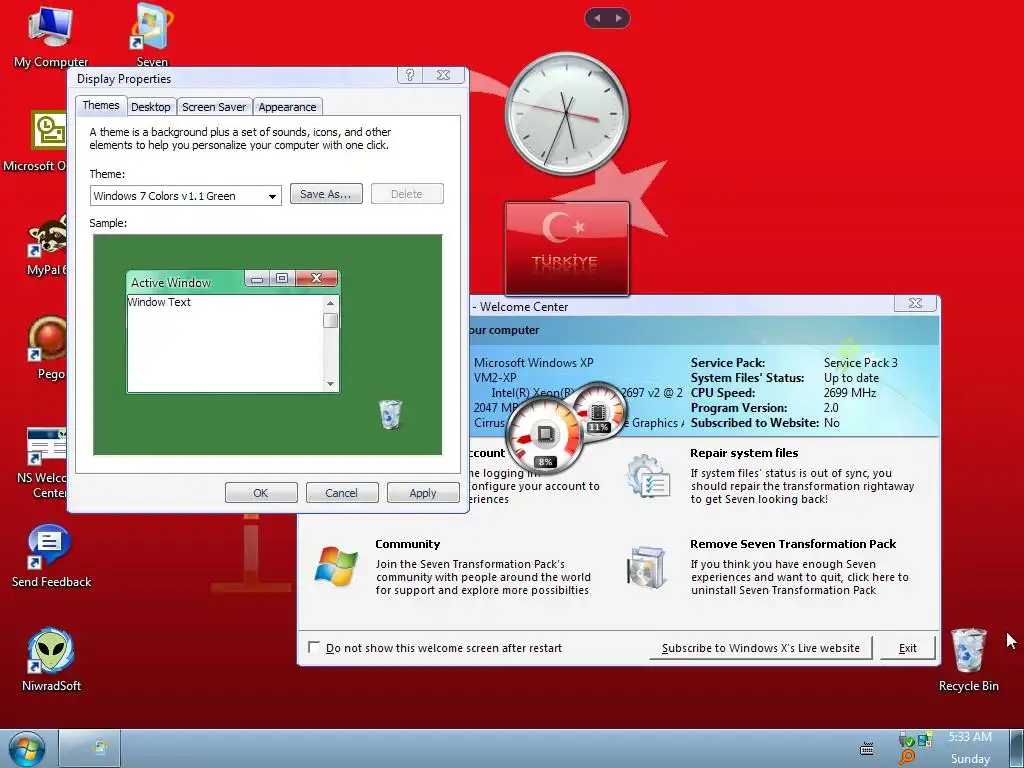The width and height of the screenshot is (1024, 768).
Task: Click the CPU meter gadget dial
Action: click(x=545, y=434)
